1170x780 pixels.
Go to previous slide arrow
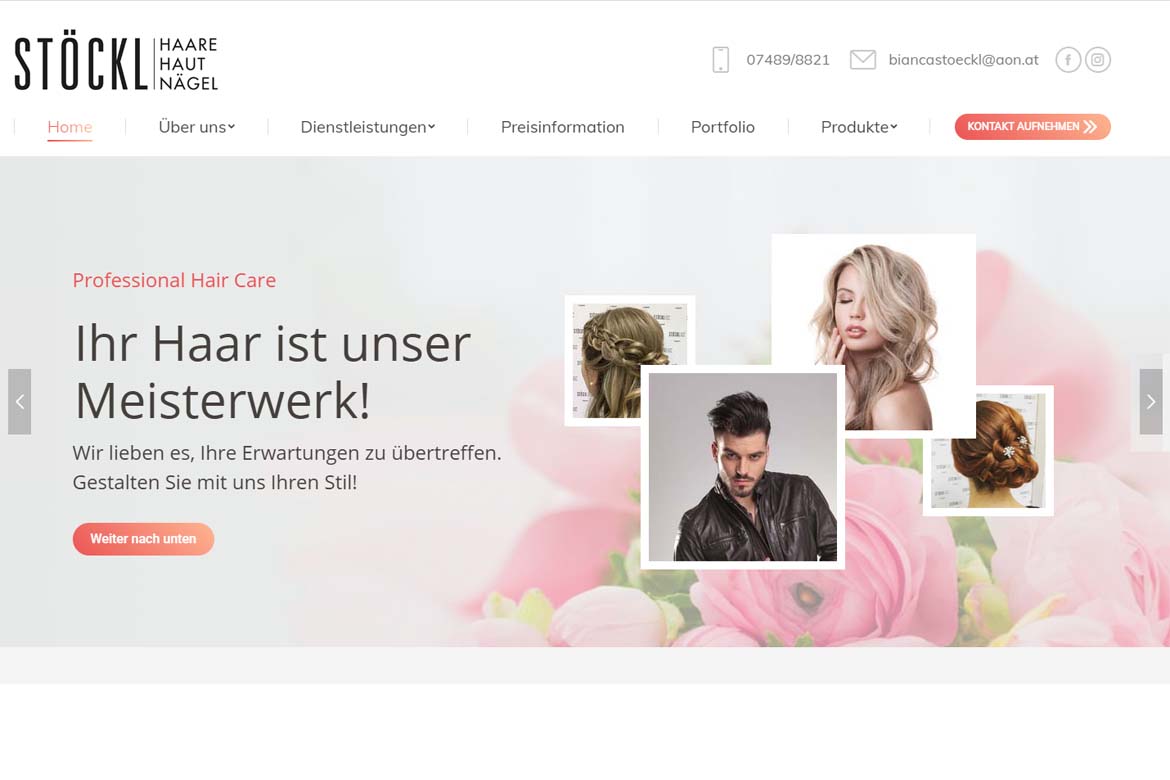tap(19, 402)
